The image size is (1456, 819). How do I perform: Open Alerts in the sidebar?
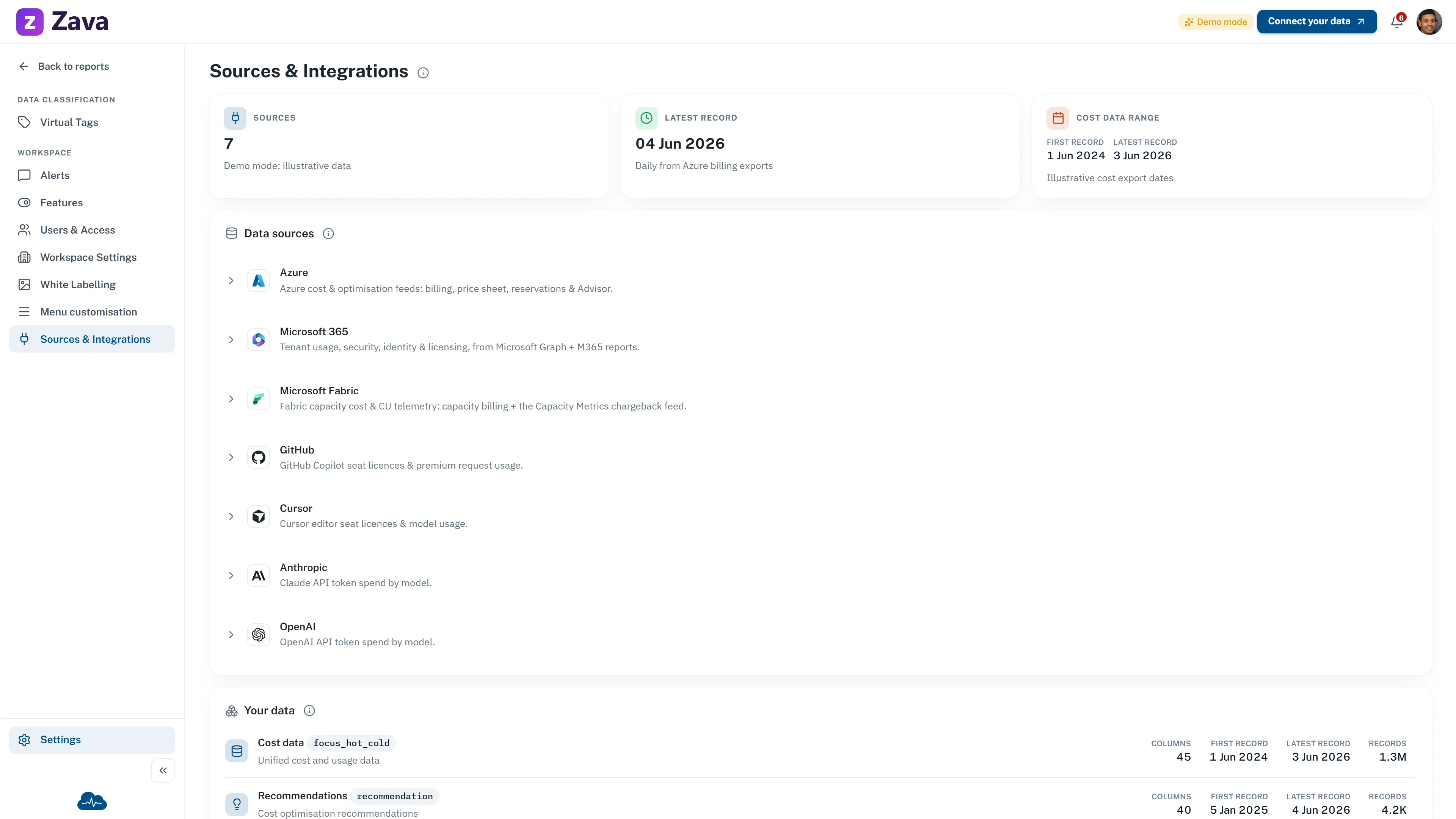(92, 175)
